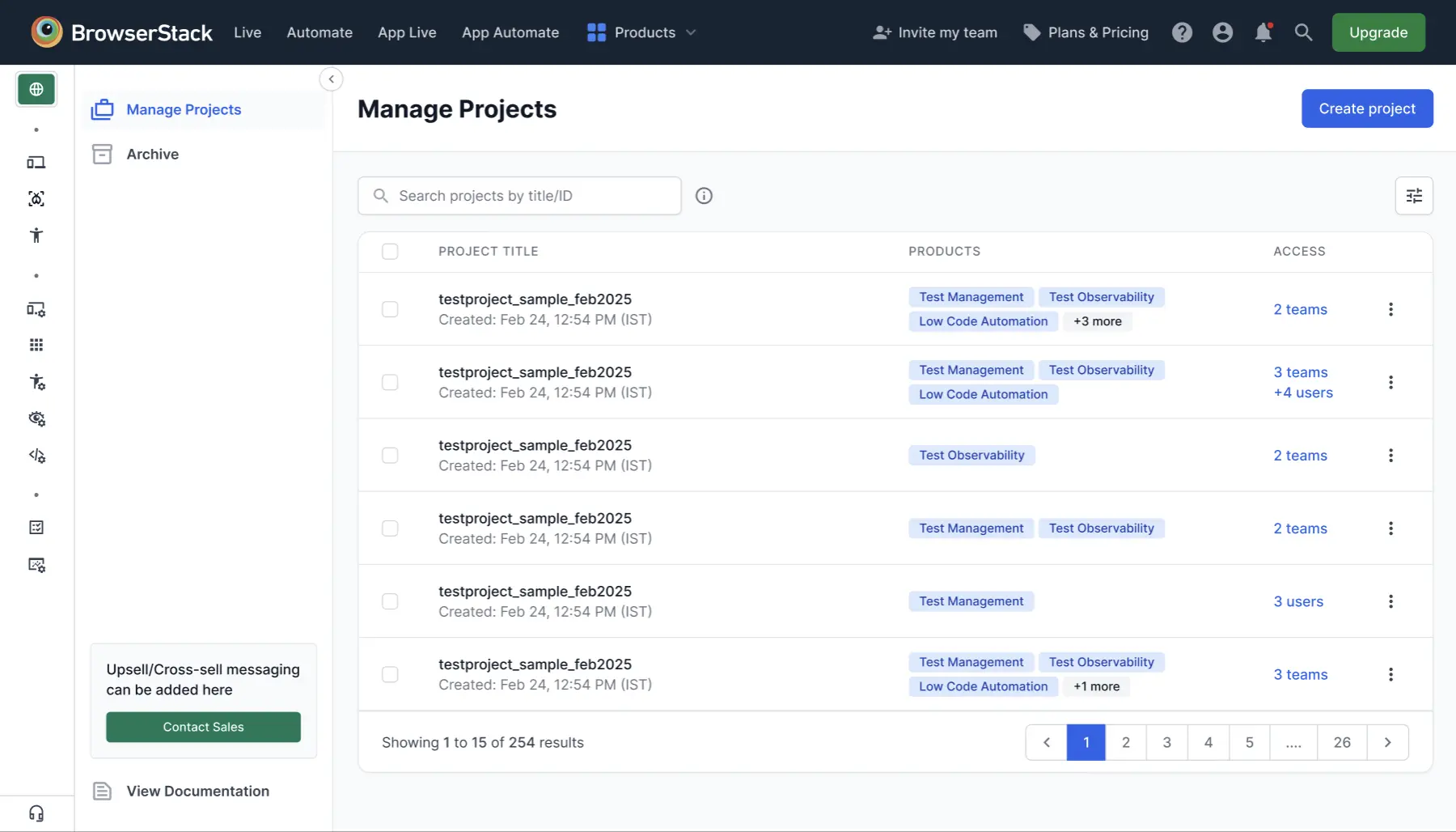Screen dimensions: 1456x832
Task: Expand the +3 more products tag
Action: coord(1097,321)
